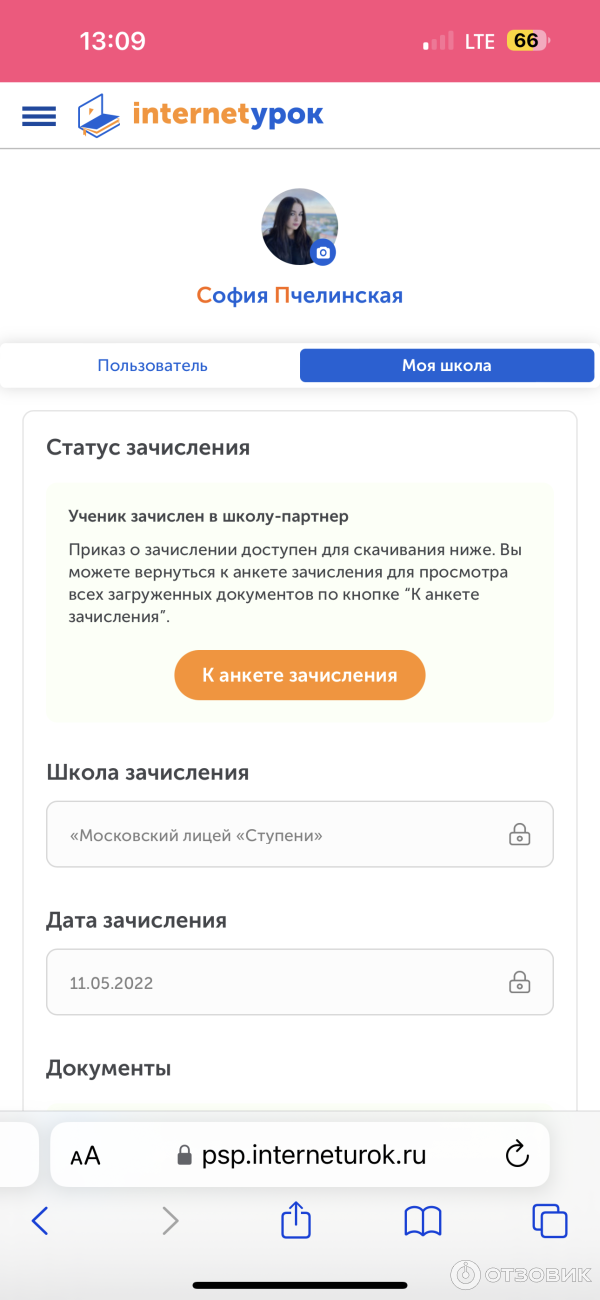
Task: Tap the camera icon on avatar
Action: coord(323,253)
